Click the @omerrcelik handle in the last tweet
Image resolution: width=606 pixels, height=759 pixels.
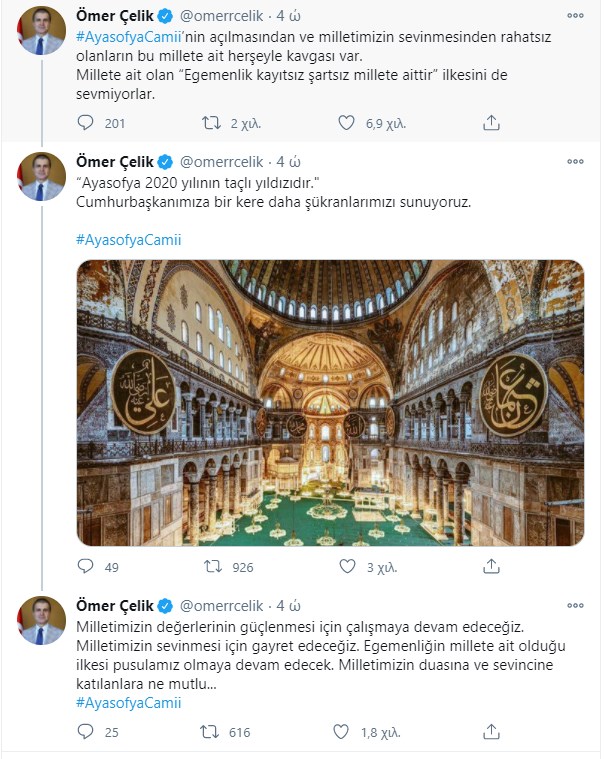[x=221, y=607]
